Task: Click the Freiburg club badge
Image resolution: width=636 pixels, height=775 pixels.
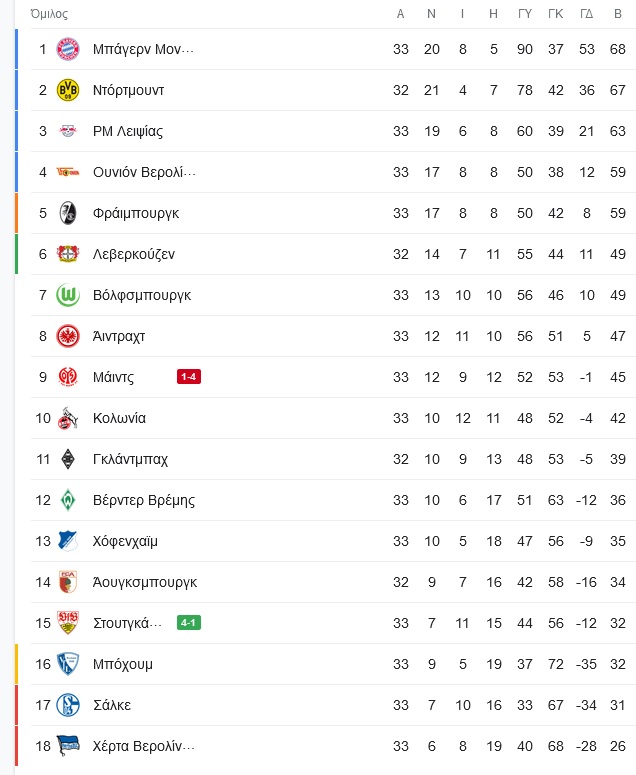Action: coord(68,213)
